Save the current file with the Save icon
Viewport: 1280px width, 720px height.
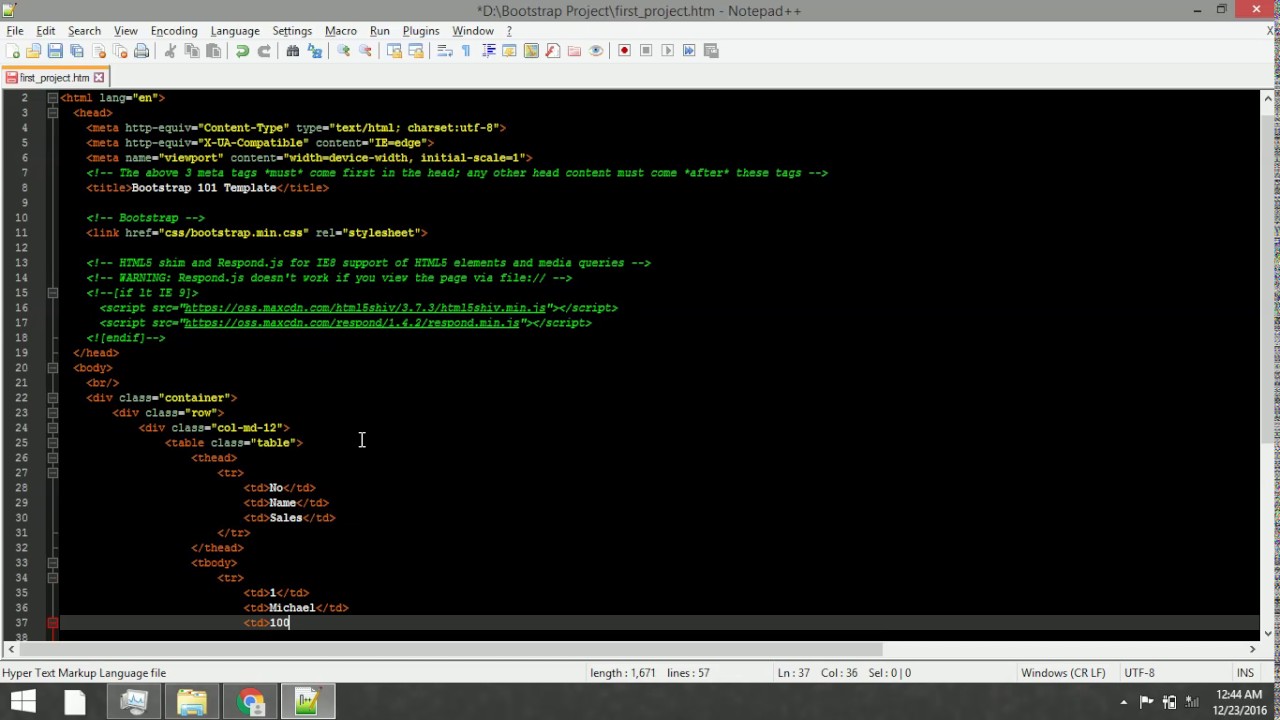coord(55,51)
